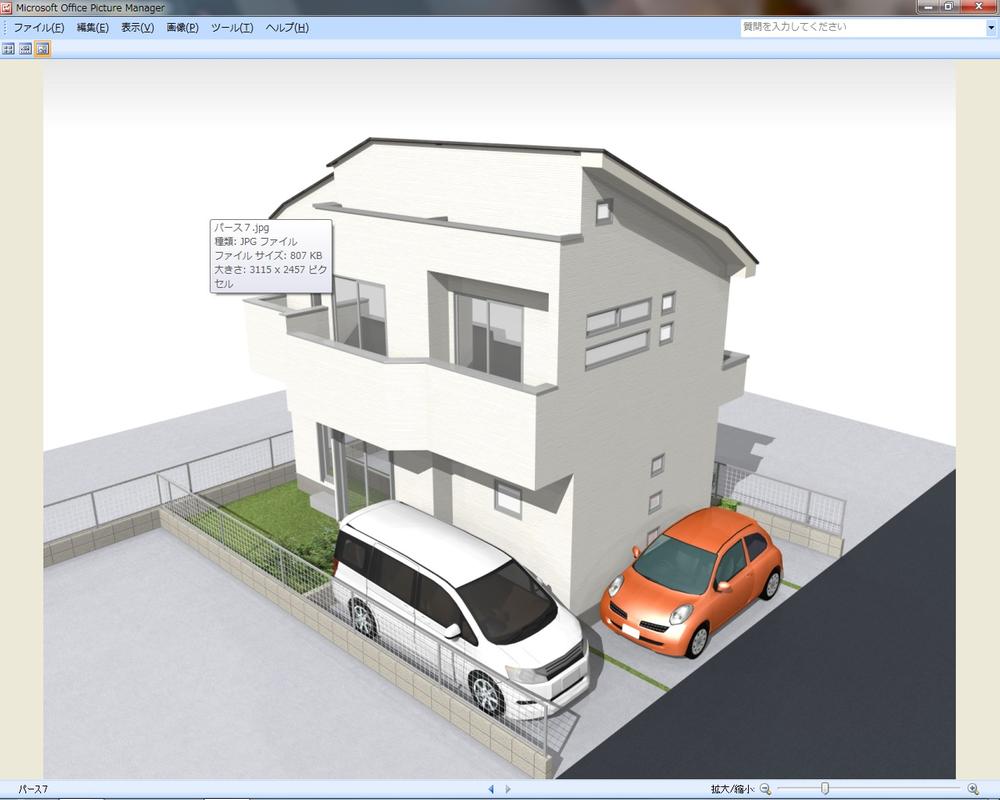Click the zoom in magnifier icon
The height and width of the screenshot is (800, 1000).
tap(972, 787)
